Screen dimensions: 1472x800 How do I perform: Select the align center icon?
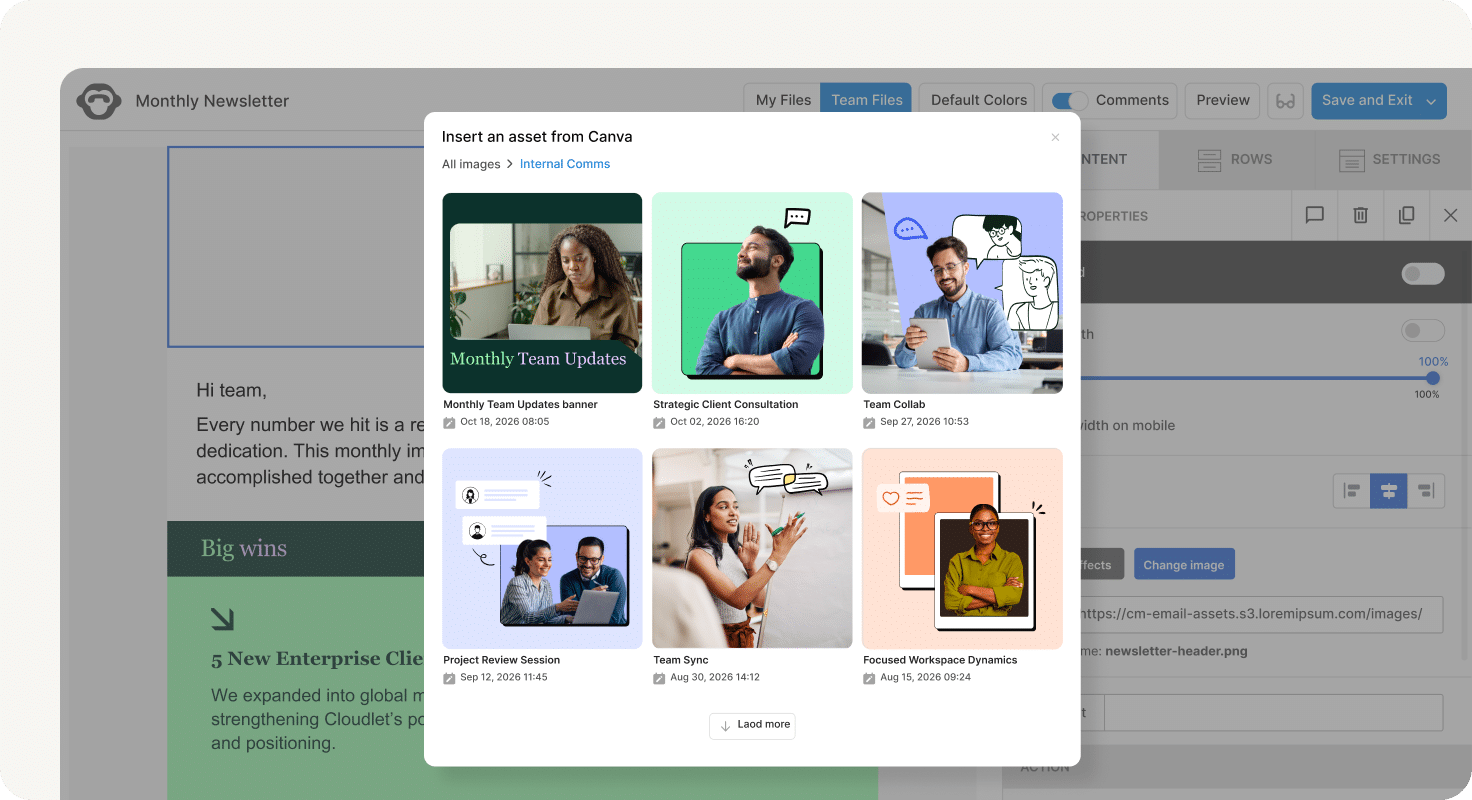tap(1388, 491)
